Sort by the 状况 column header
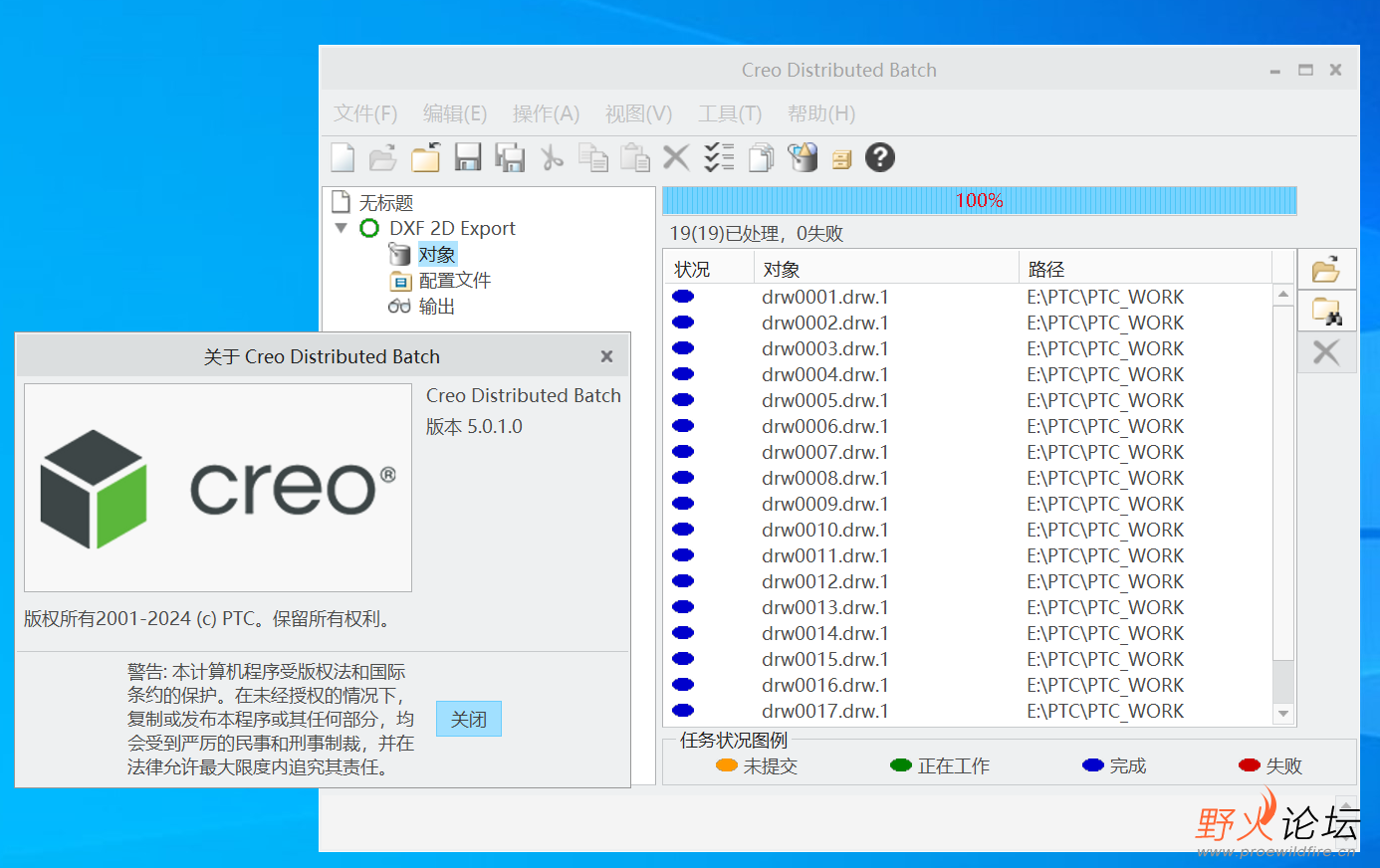Viewport: 1380px width, 868px height. (x=708, y=269)
